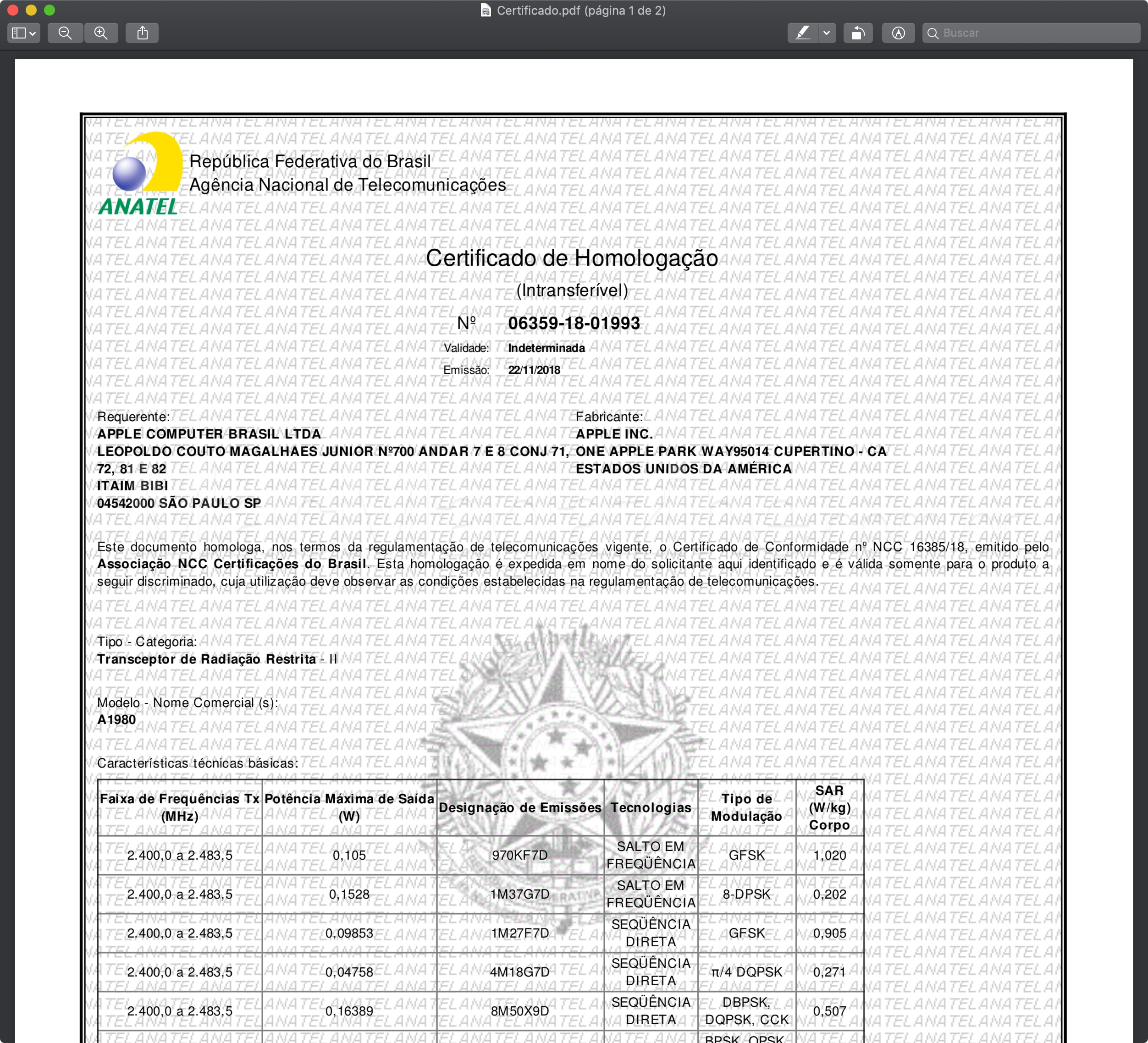The height and width of the screenshot is (1043, 1148).
Task: Minimize the window with yellow button
Action: coord(31,10)
